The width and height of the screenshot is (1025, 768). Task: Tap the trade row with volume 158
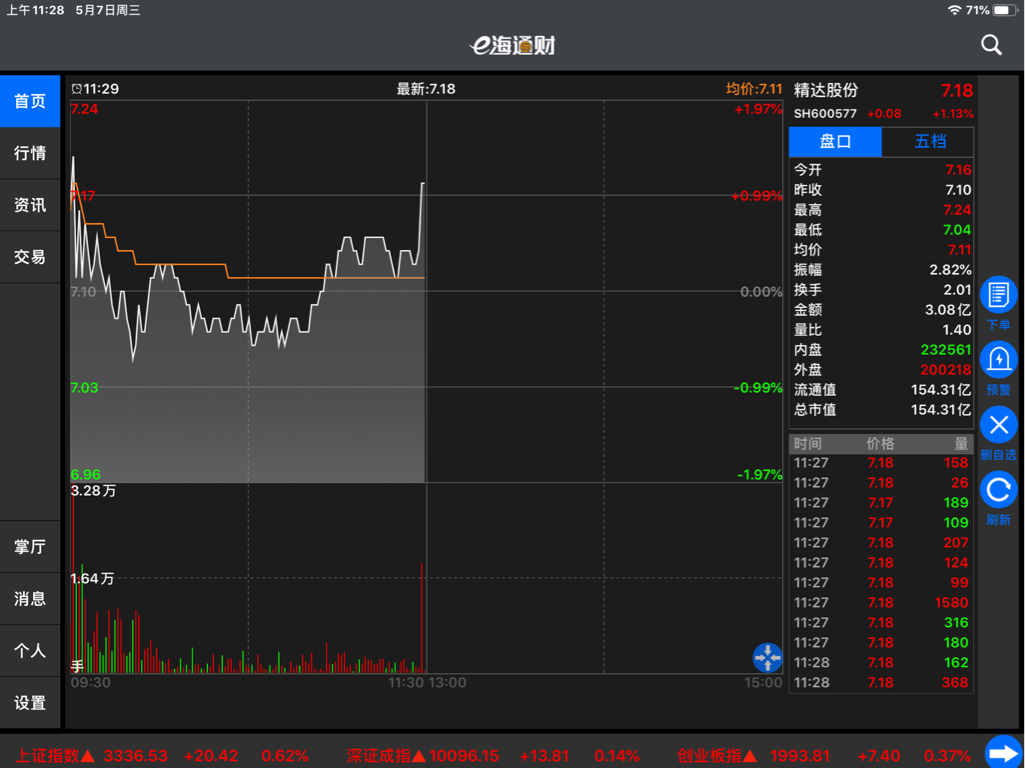[x=882, y=463]
